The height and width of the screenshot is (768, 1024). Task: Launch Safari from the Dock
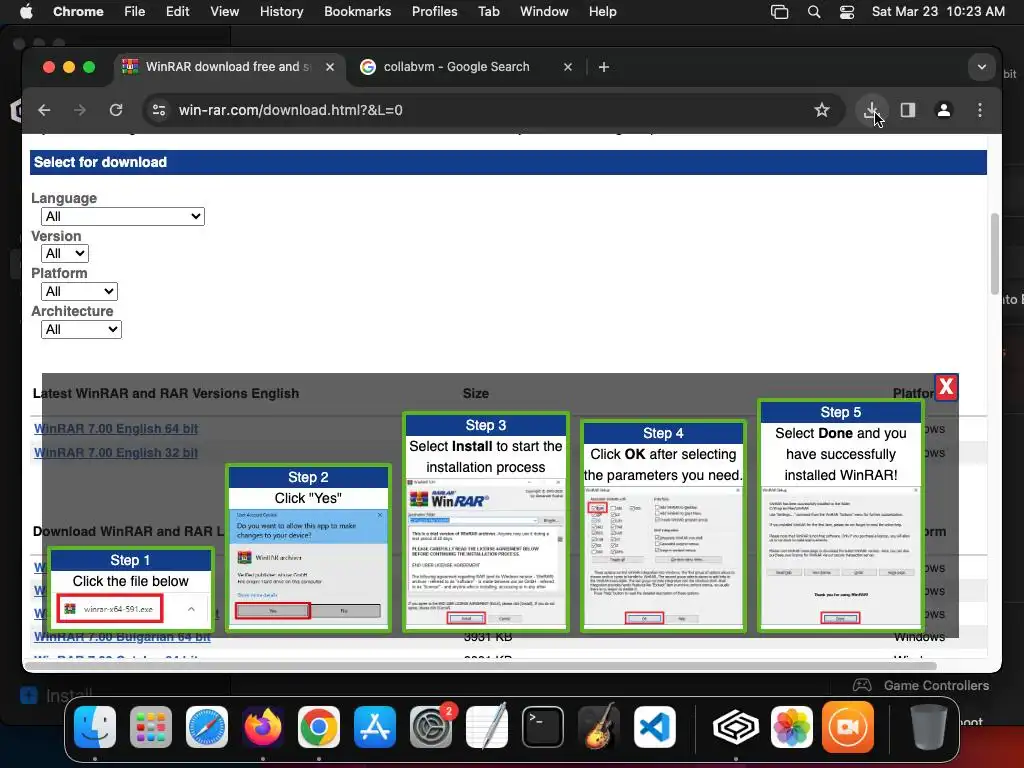tap(207, 727)
